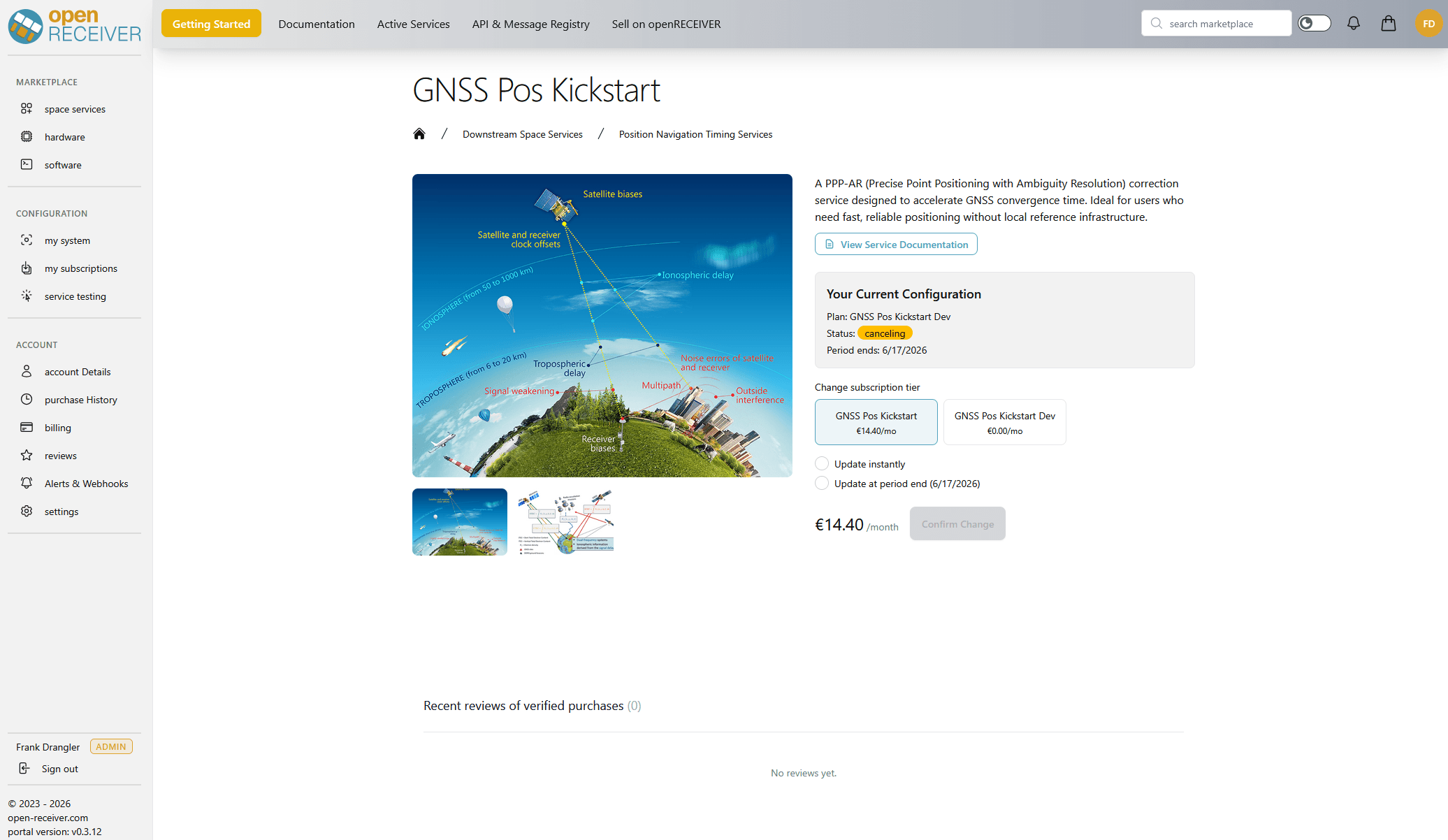The width and height of the screenshot is (1448, 840).
Task: Follow Downstream Space Services breadcrumb
Action: point(523,134)
